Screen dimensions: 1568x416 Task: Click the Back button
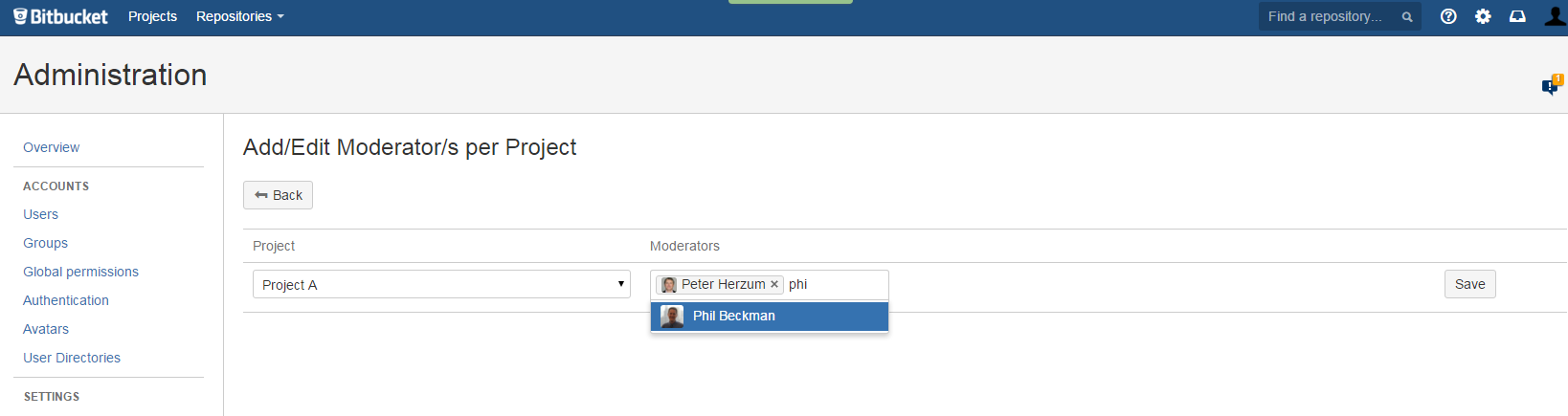point(278,195)
